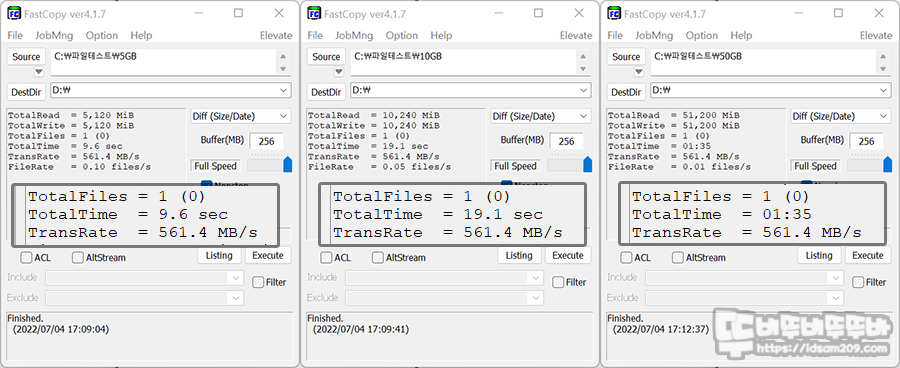This screenshot has width=900, height=368.
Task: Open Help menu in the 50GB window
Action: pos(741,36)
